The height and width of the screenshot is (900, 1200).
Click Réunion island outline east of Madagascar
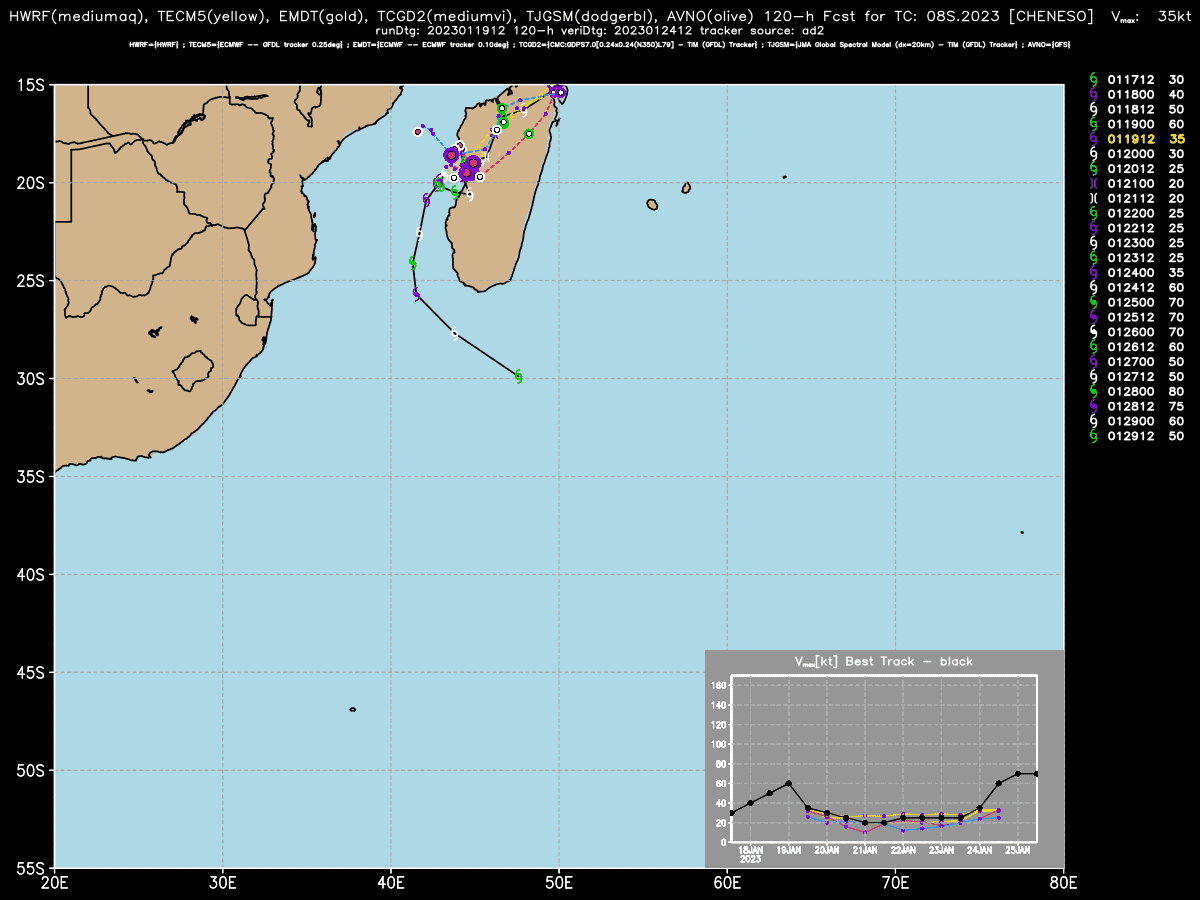pyautogui.click(x=652, y=205)
